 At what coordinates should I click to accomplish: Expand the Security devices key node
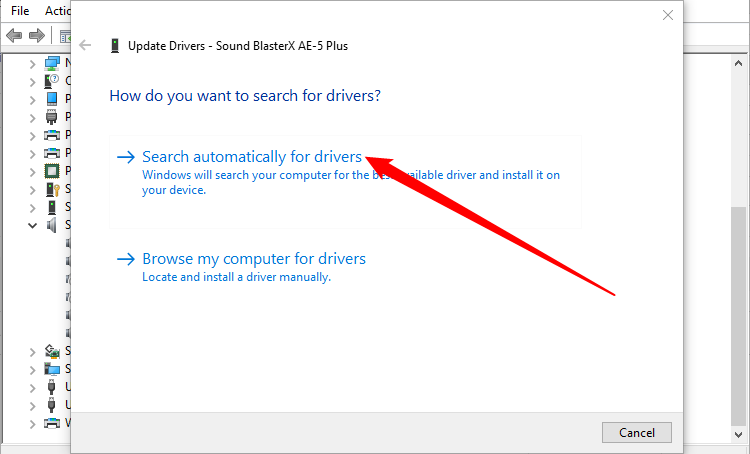point(32,190)
